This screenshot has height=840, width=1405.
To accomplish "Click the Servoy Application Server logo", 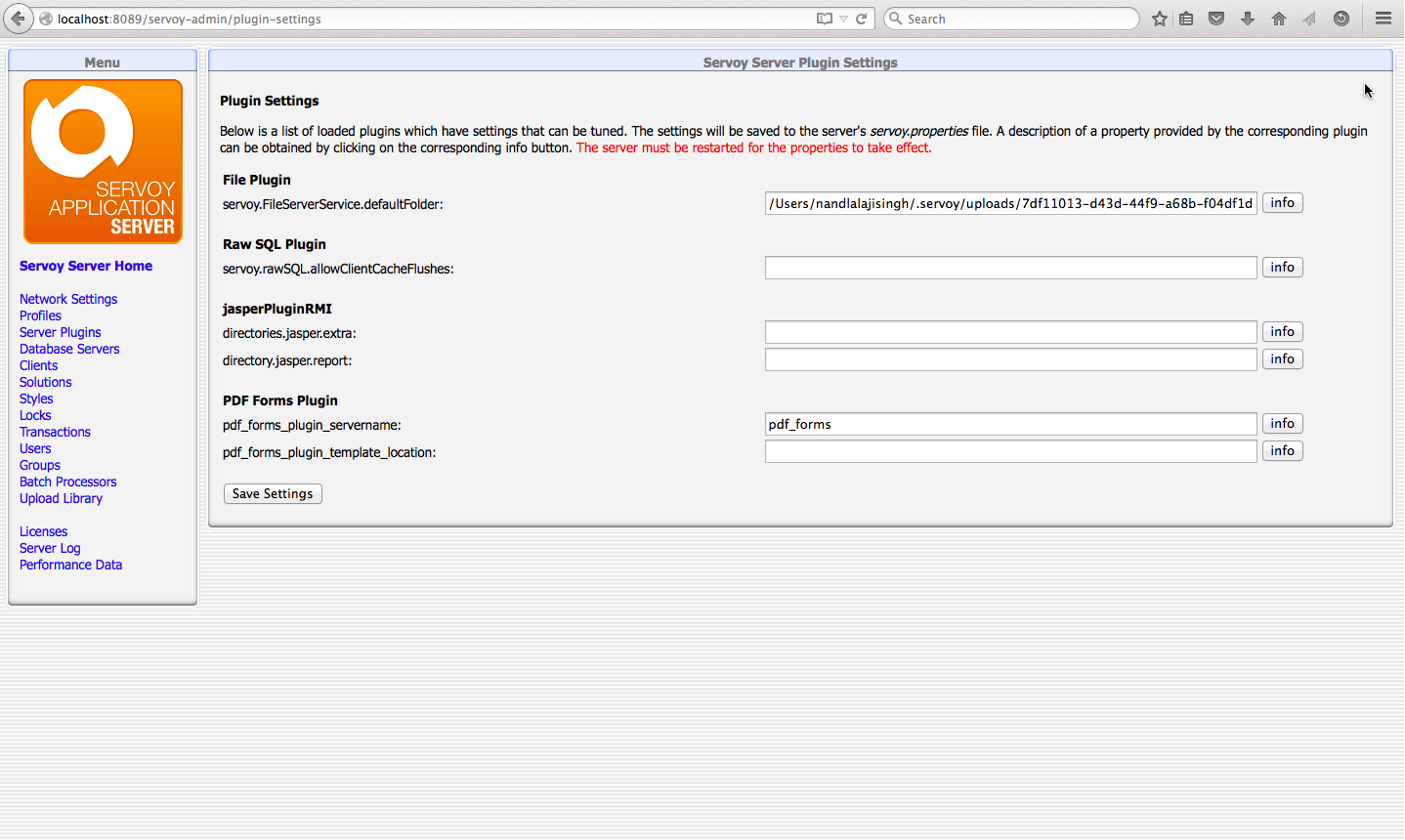I will [x=103, y=161].
